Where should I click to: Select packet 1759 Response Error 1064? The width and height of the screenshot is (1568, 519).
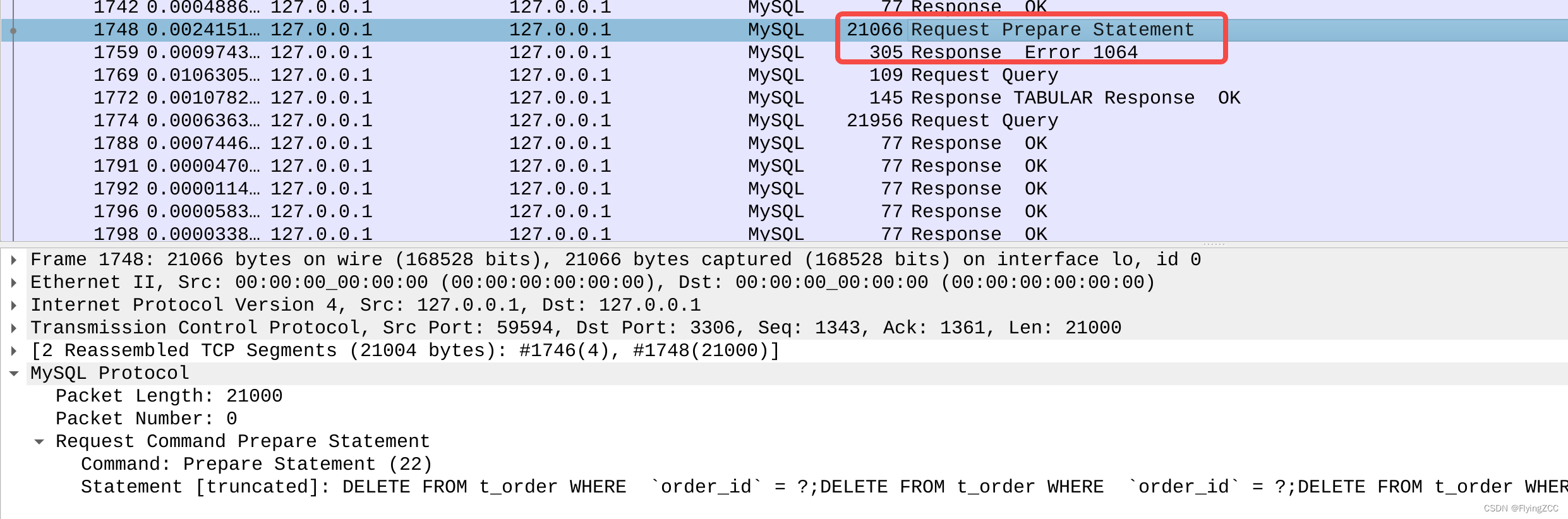coord(784,52)
